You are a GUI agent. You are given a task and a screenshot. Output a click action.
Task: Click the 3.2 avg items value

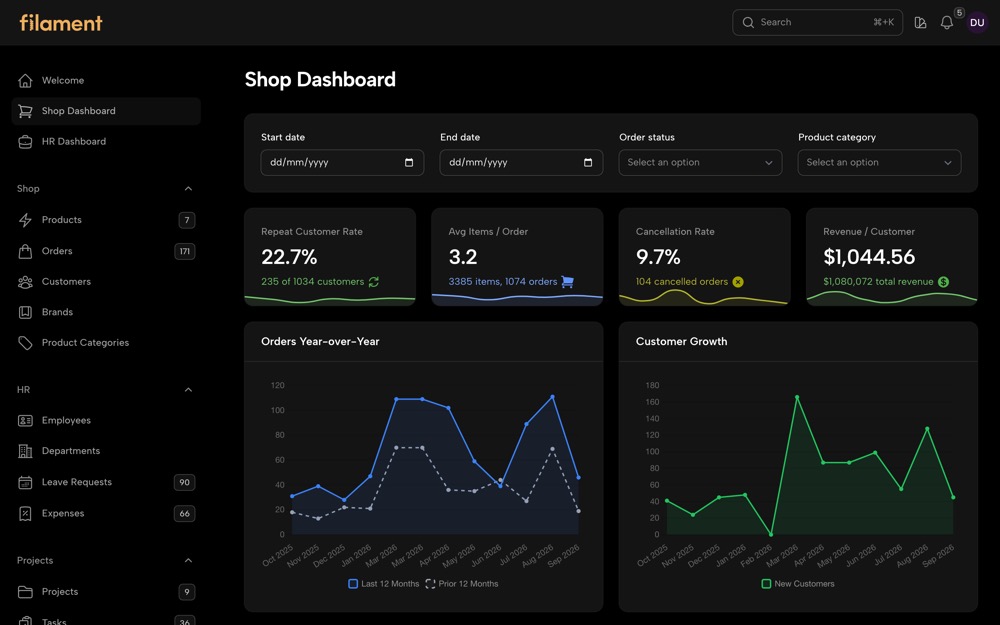462,257
